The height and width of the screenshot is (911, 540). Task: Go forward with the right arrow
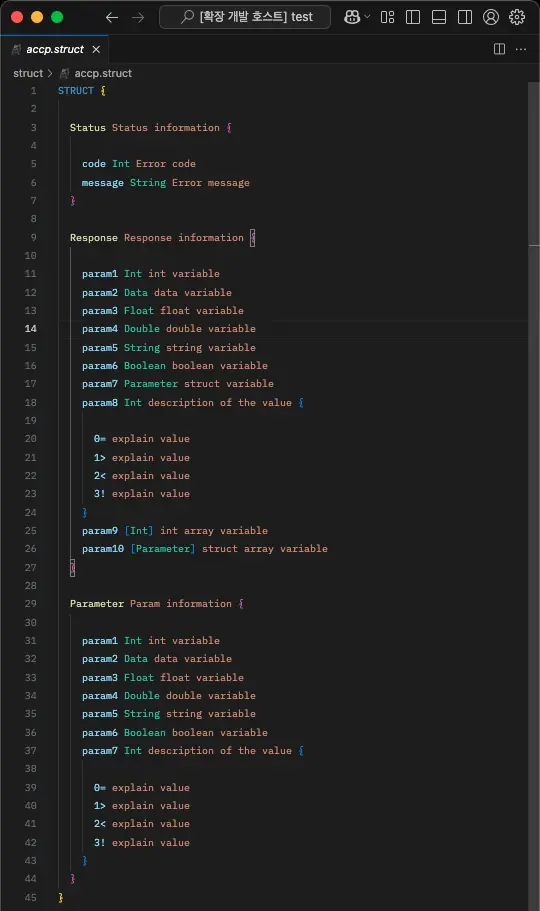(138, 17)
